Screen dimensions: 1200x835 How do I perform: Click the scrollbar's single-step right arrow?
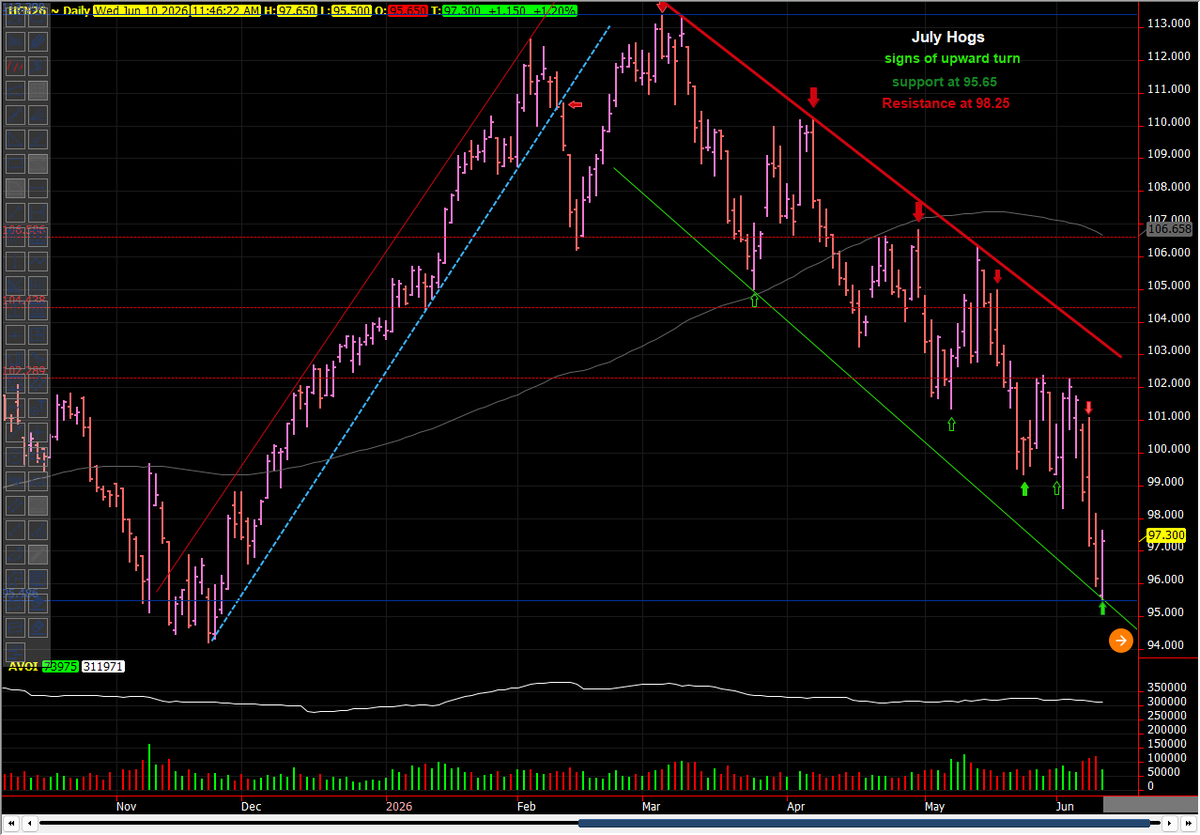(x=1170, y=823)
